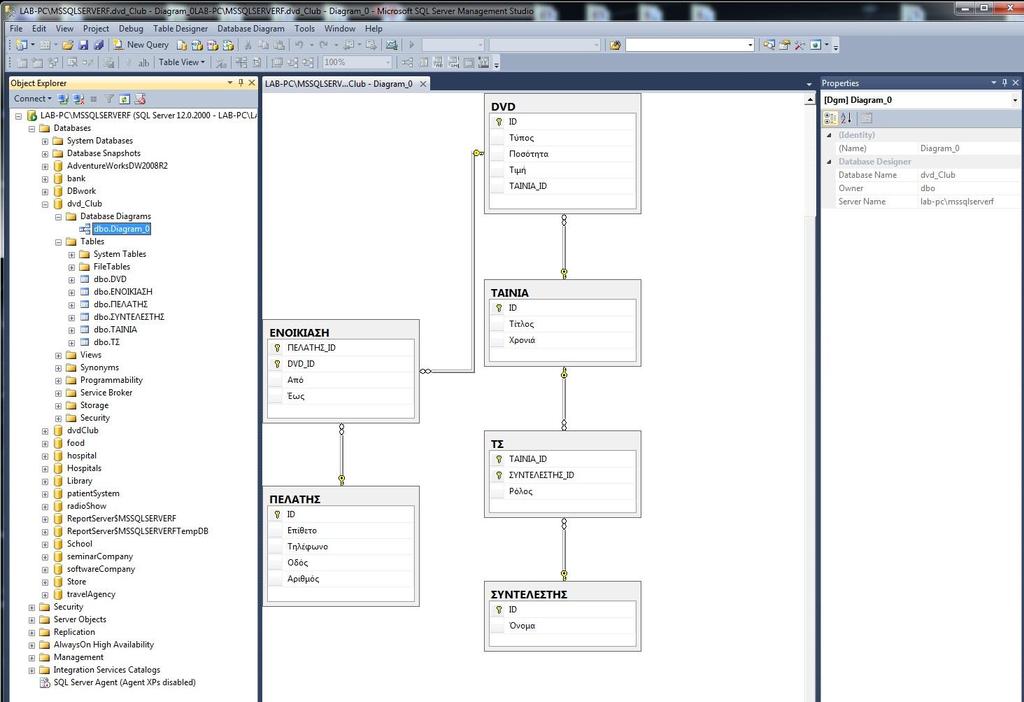Open the Table Designer menu
Image resolution: width=1024 pixels, height=702 pixels.
point(180,29)
